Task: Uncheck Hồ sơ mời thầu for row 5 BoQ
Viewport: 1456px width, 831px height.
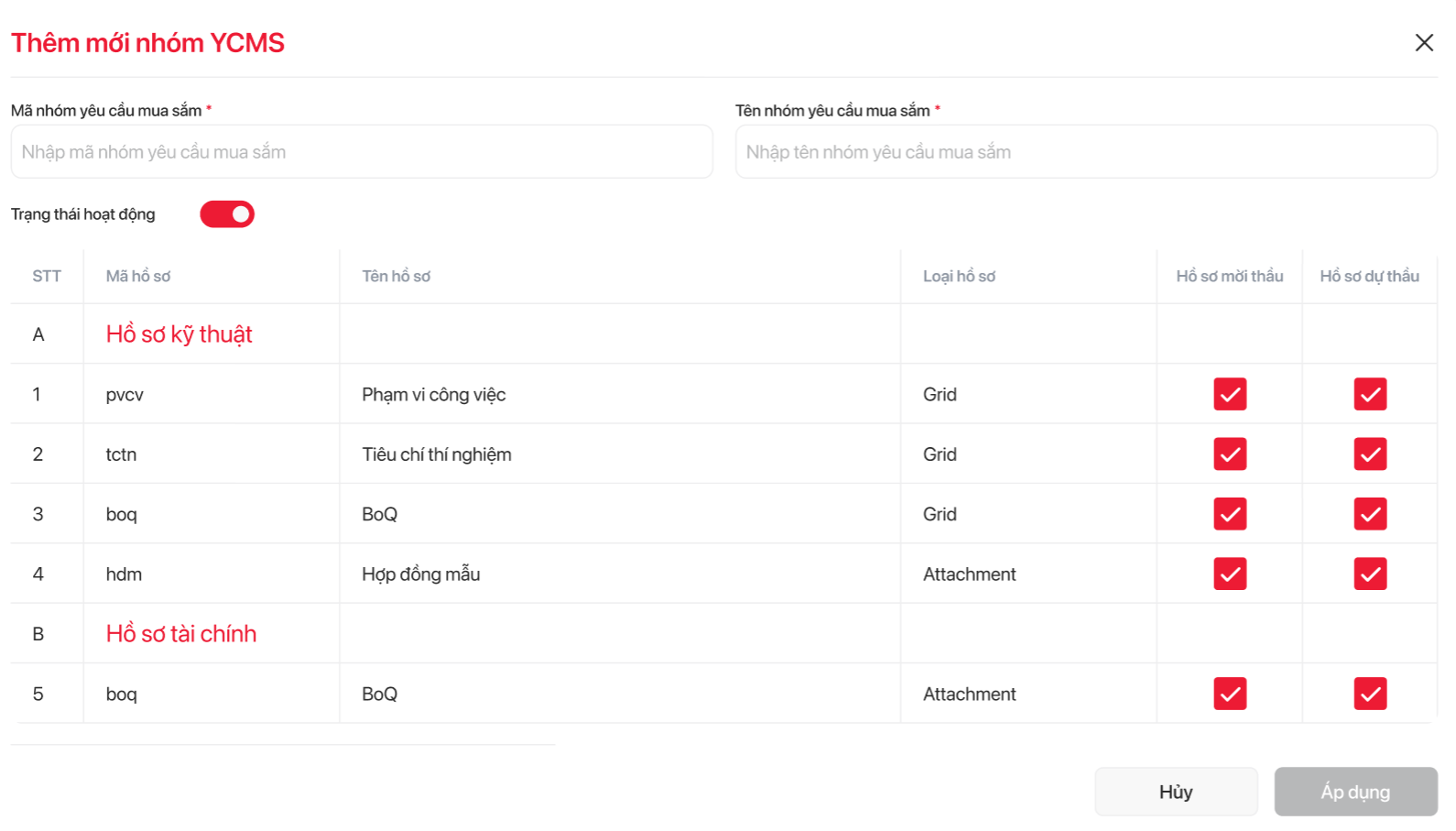Action: pos(1230,694)
